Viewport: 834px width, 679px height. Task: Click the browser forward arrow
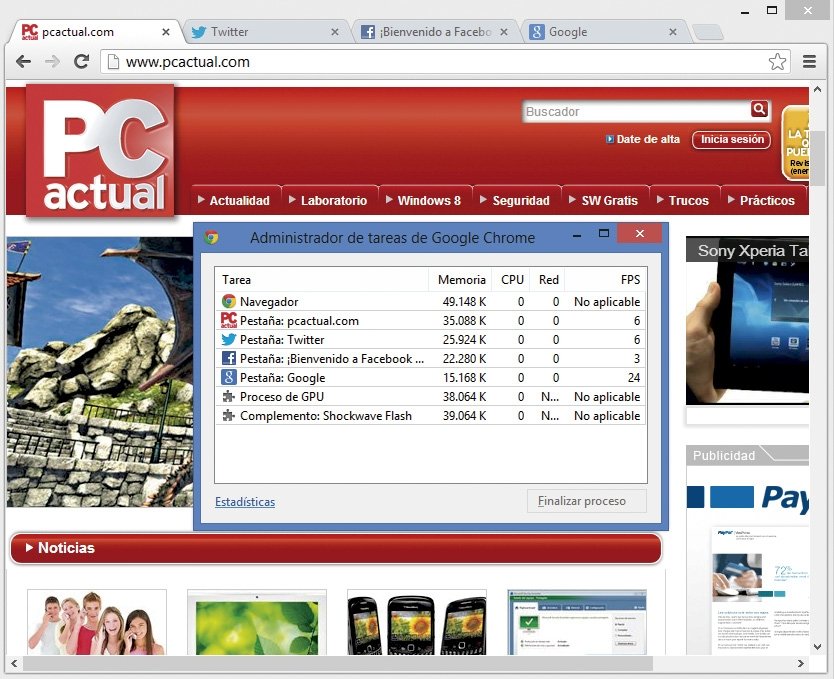(x=52, y=62)
